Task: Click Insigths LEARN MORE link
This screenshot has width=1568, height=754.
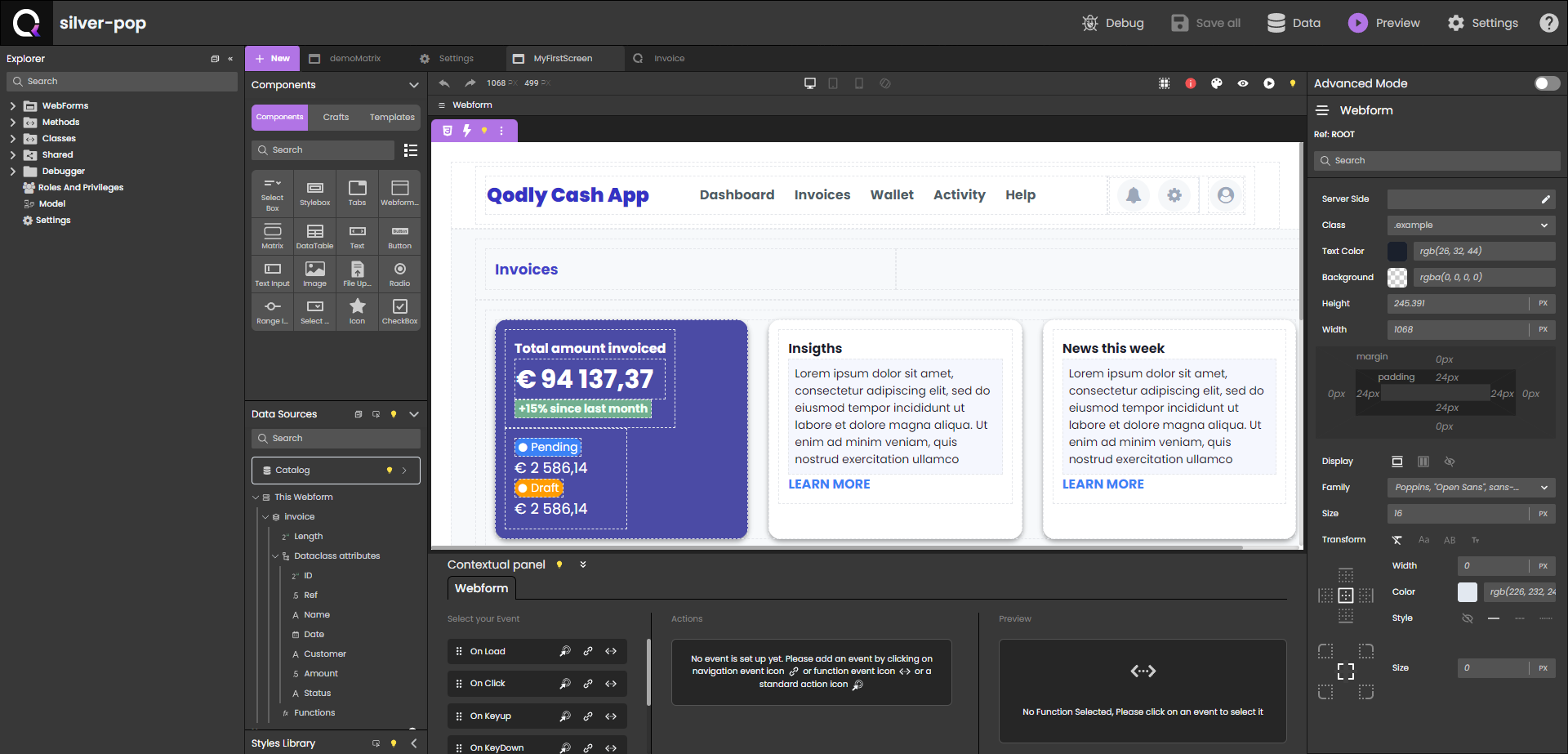Action: (829, 484)
